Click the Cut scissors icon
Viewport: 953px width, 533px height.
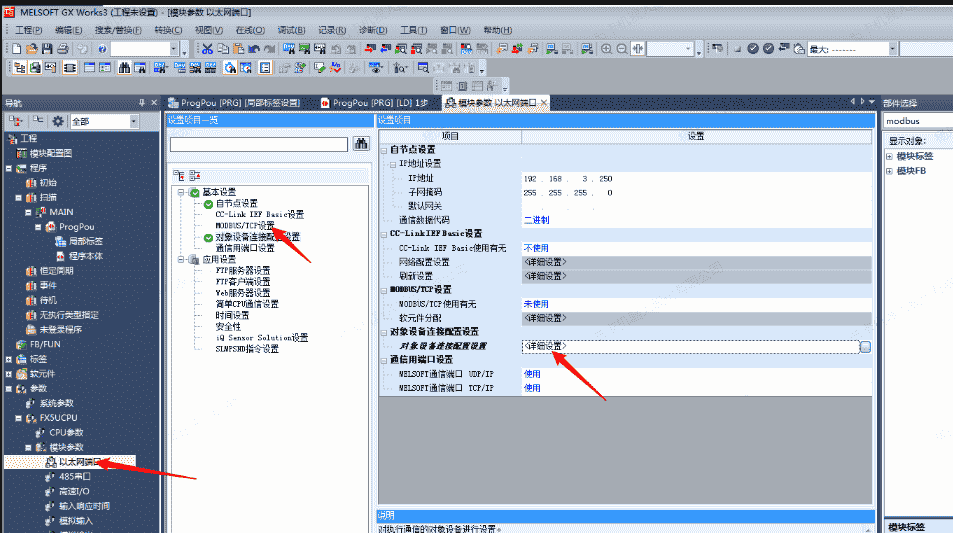[207, 48]
